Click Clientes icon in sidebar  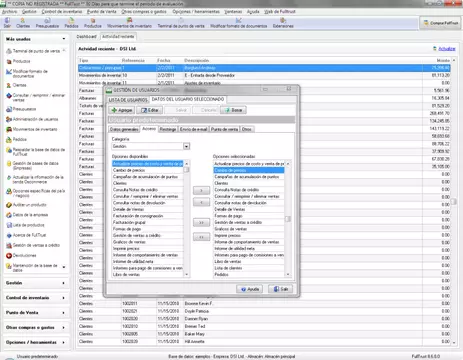tap(9, 85)
